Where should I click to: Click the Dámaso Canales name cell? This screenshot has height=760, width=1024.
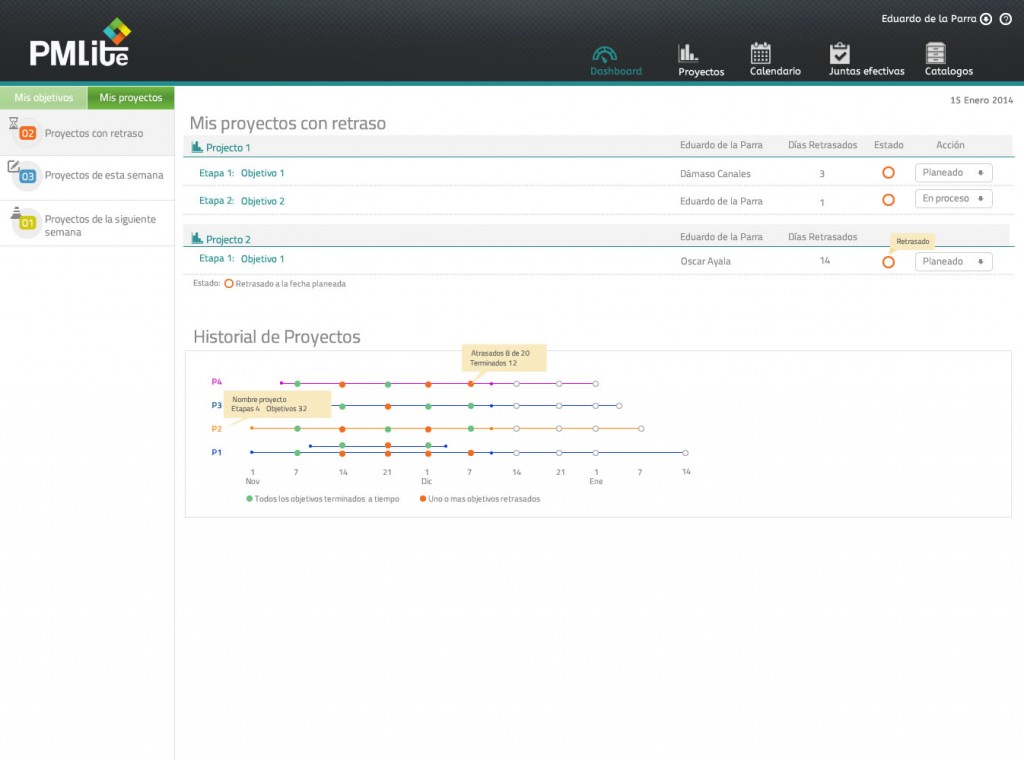pyautogui.click(x=715, y=174)
